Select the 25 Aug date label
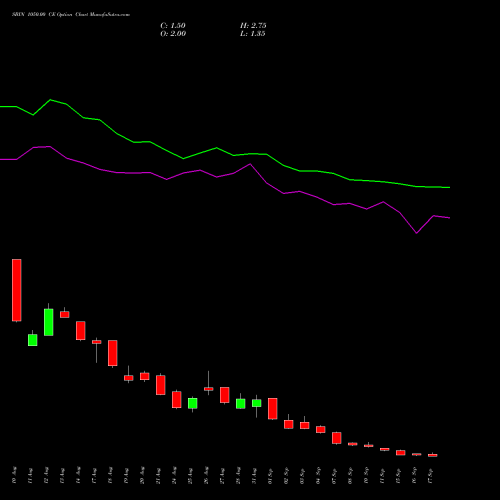Screen dimensions: 500x500 click(190, 475)
